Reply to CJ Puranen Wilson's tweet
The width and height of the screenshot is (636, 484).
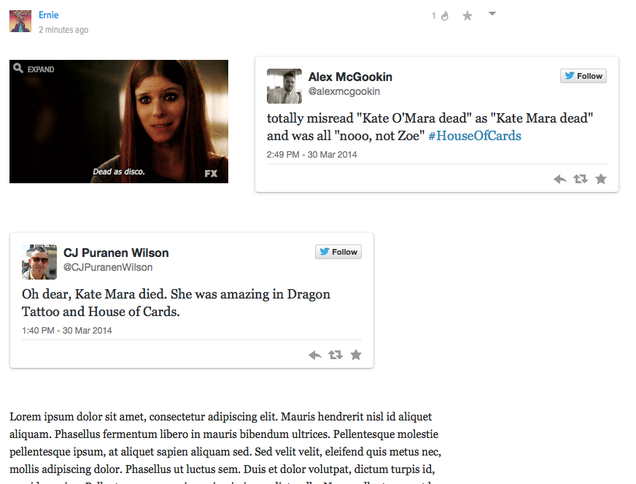[x=315, y=355]
